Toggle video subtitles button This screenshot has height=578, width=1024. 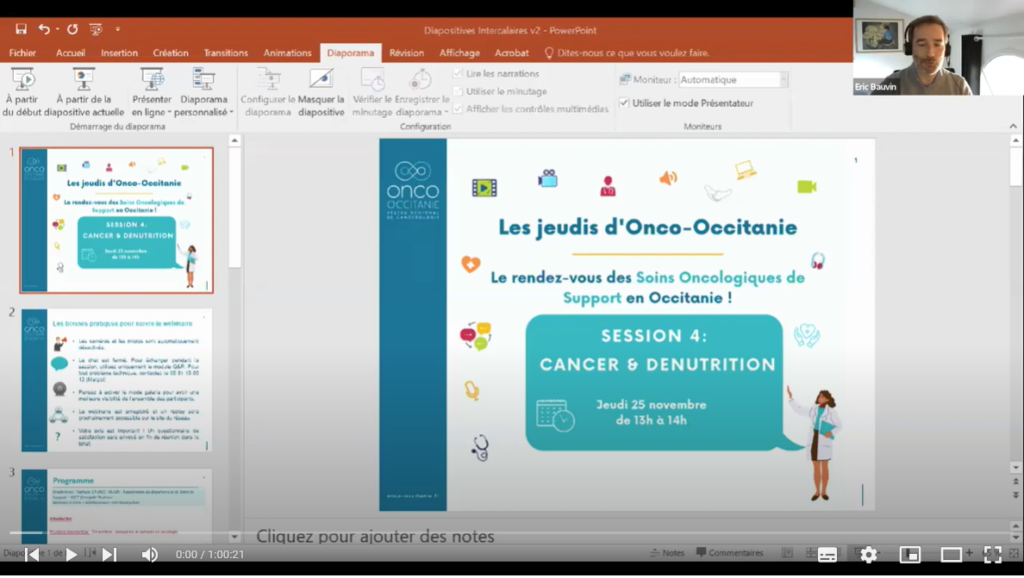click(x=827, y=554)
